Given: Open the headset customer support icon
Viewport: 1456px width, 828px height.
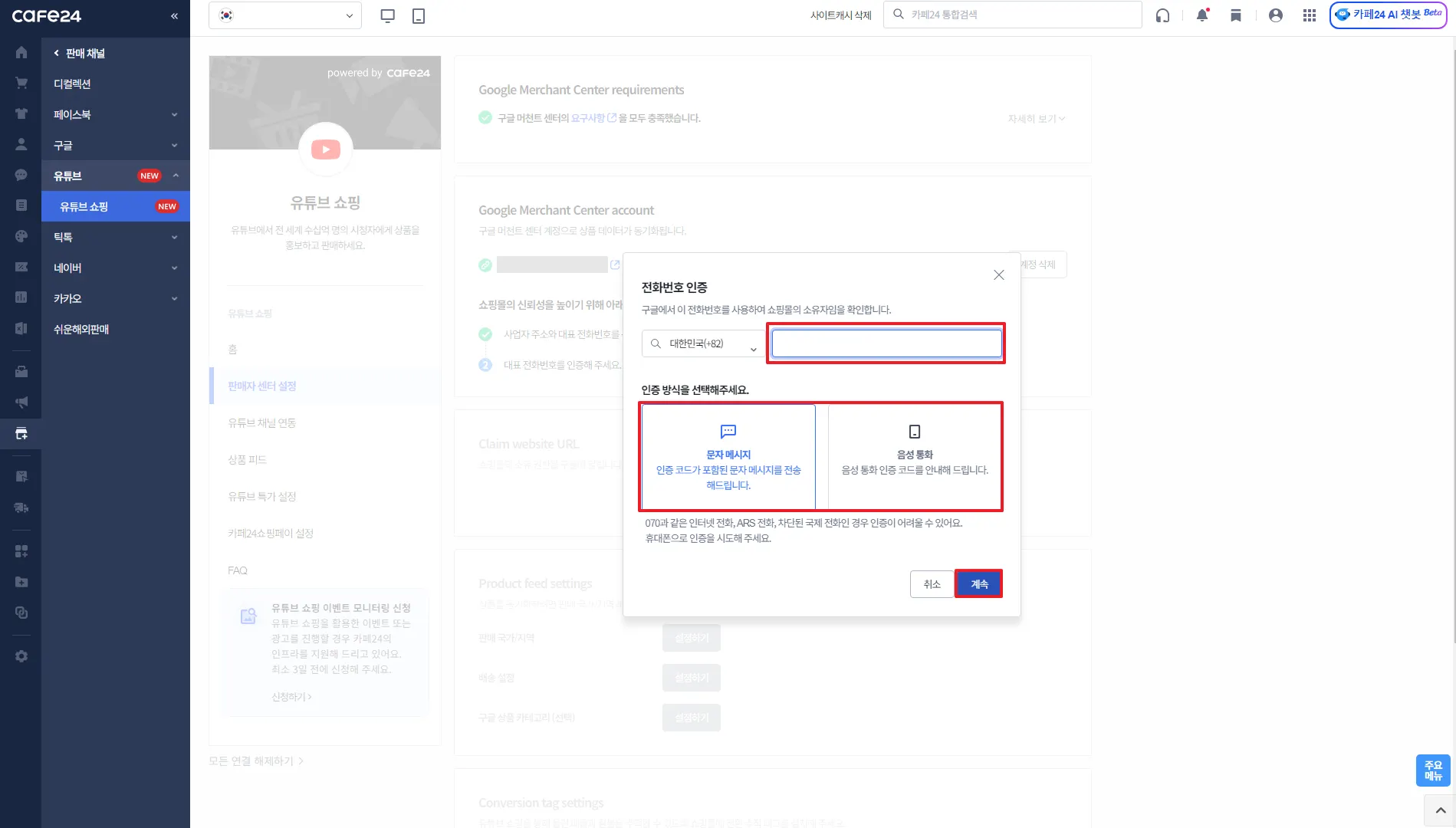Looking at the screenshot, I should pyautogui.click(x=1163, y=15).
